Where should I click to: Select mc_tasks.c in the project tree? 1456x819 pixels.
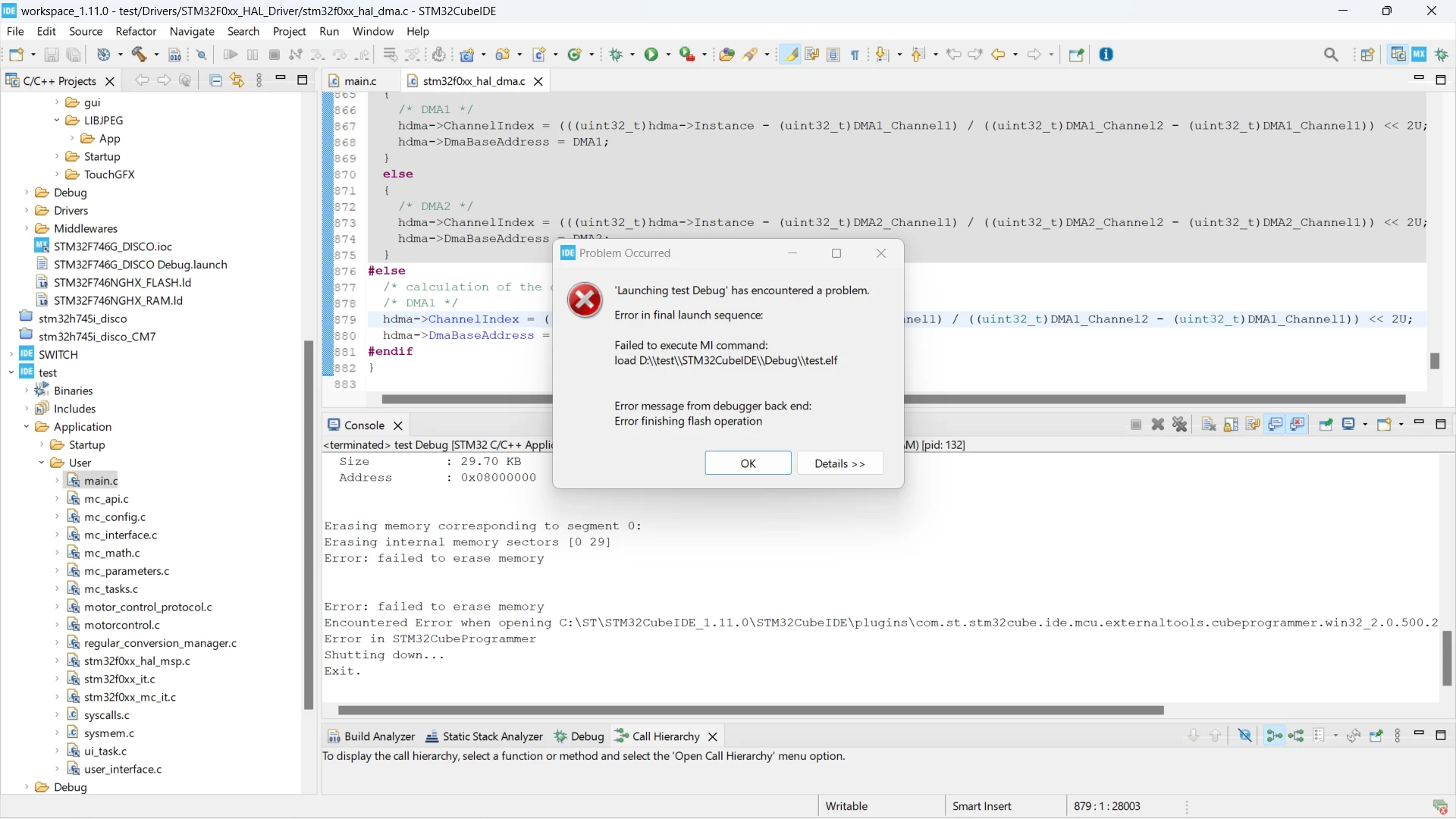click(111, 589)
